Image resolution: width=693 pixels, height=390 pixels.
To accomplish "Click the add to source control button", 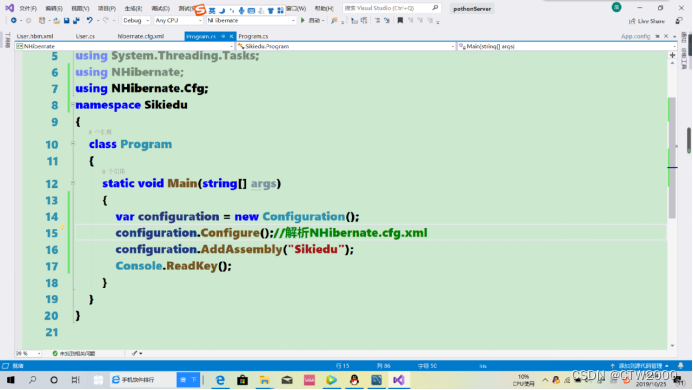I will (x=639, y=366).
